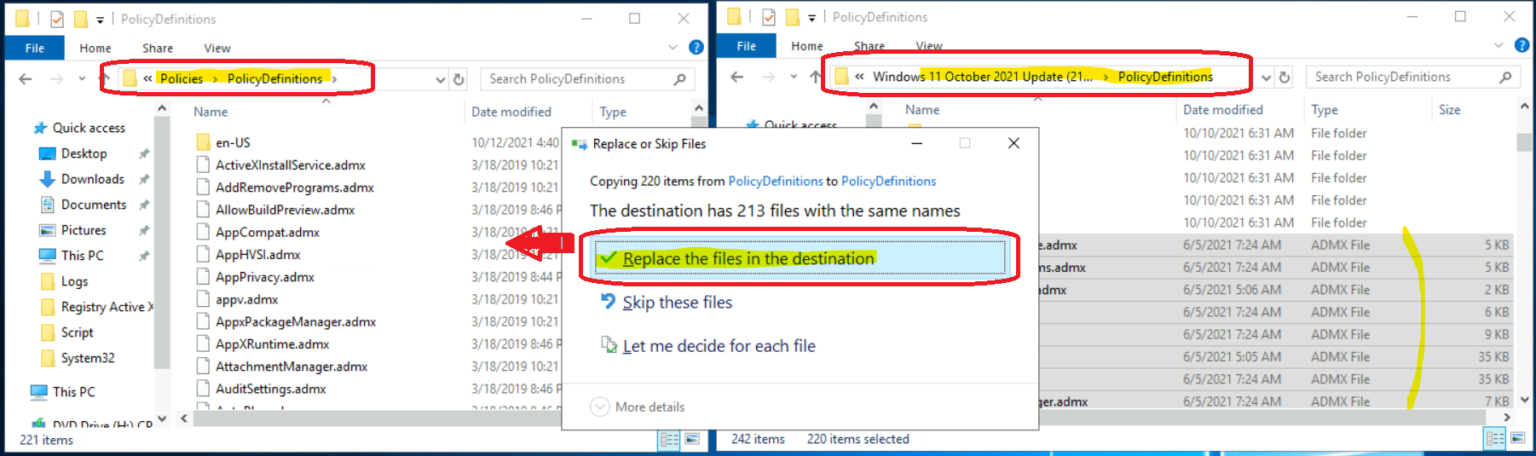The height and width of the screenshot is (456, 1536).
Task: Go back in left Explorer window
Action: (27, 79)
